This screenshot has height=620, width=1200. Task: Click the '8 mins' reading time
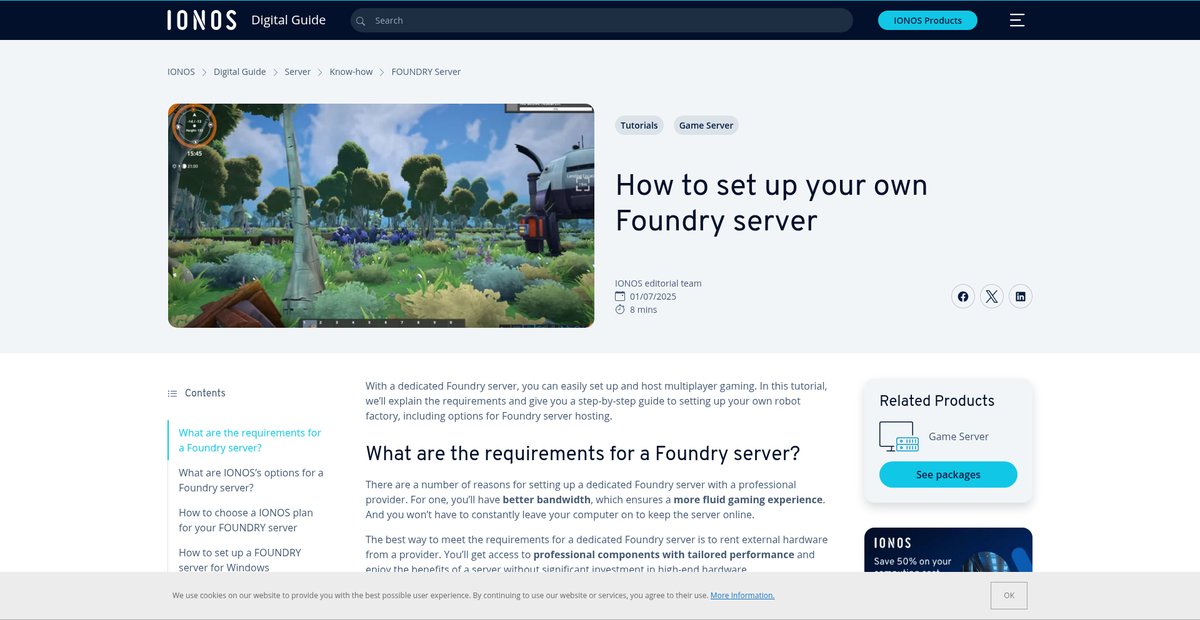point(643,310)
